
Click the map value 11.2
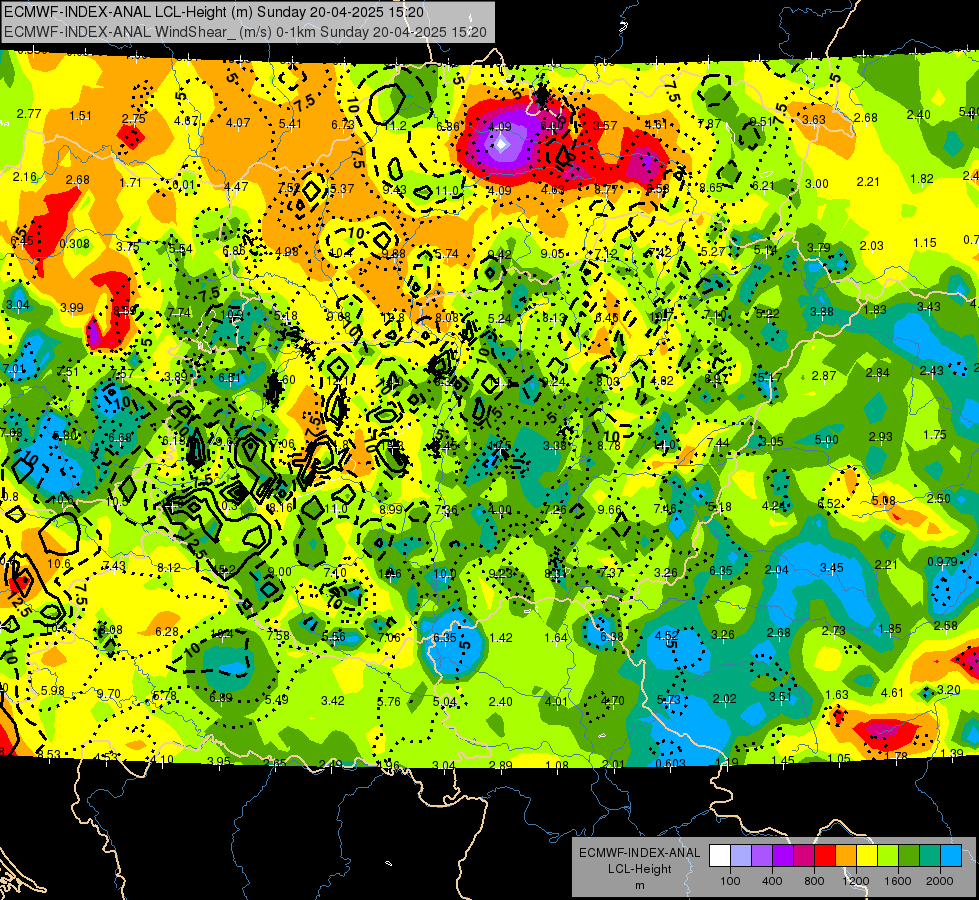click(x=395, y=126)
